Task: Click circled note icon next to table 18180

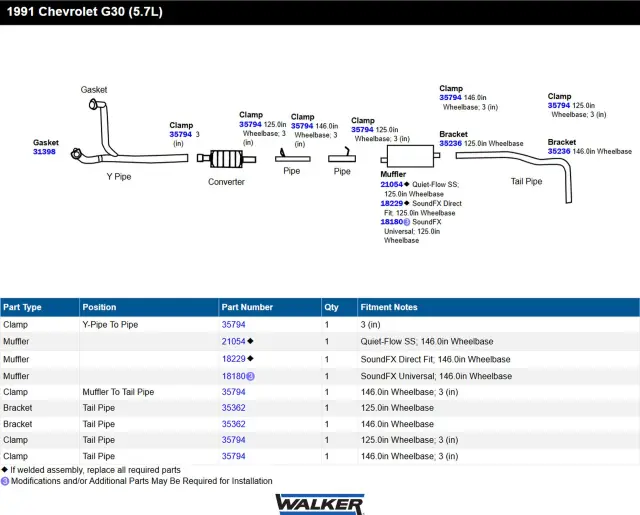Action: click(251, 377)
